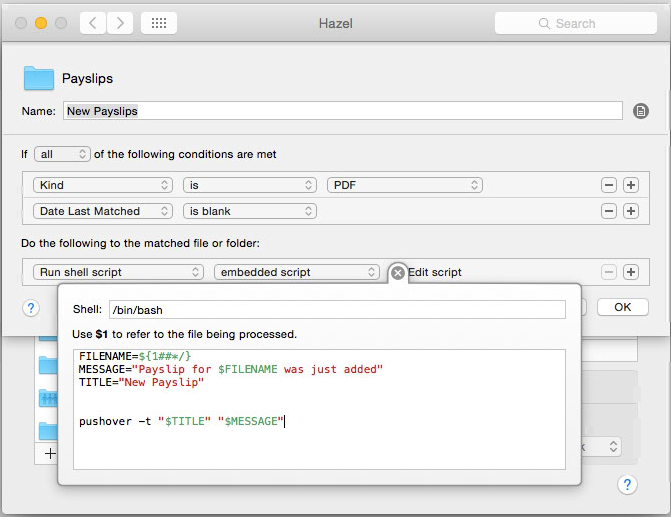
Task: Remove the Date Last Matched condition
Action: 608,211
